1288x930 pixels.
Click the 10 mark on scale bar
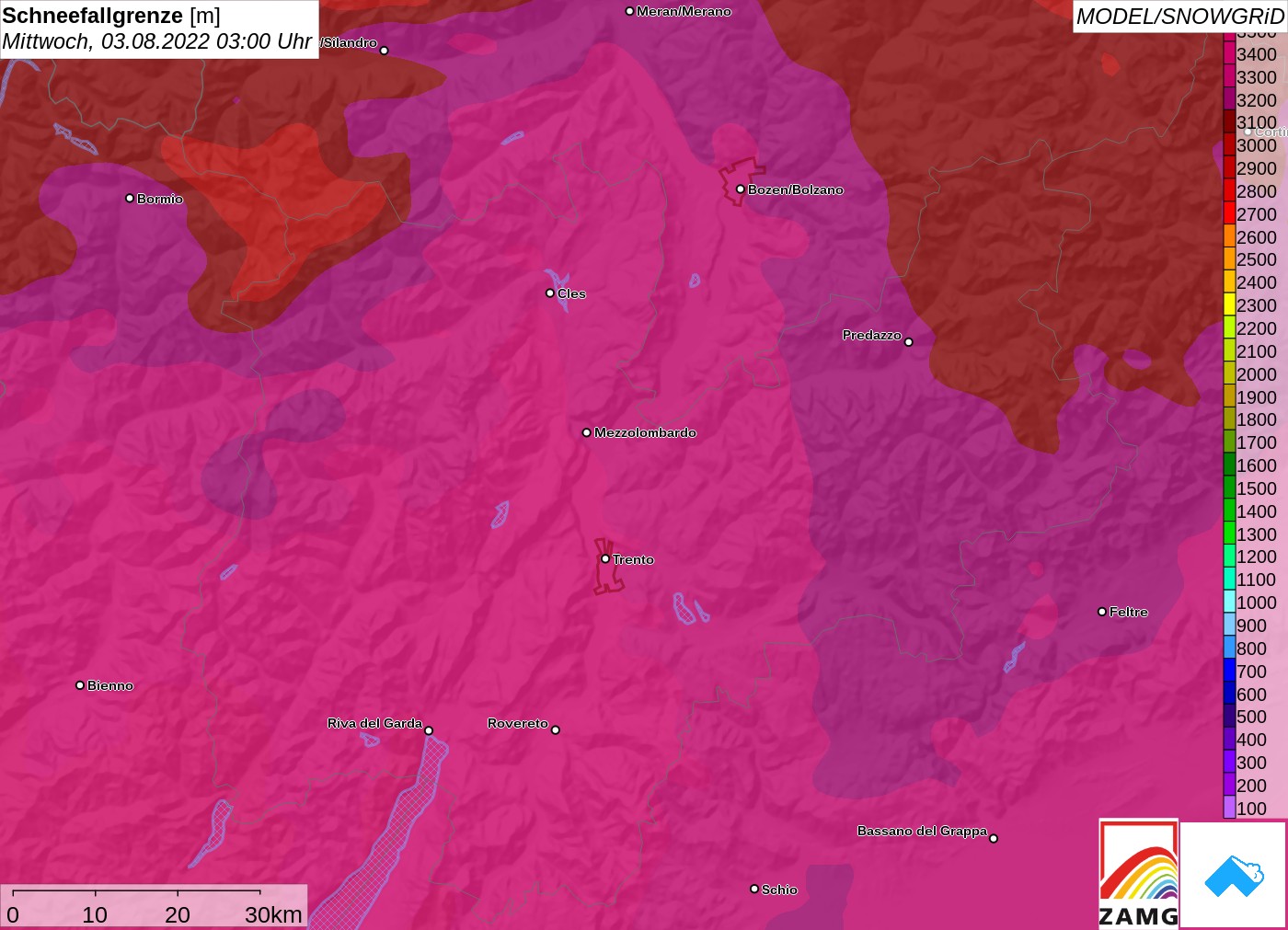pos(95,914)
